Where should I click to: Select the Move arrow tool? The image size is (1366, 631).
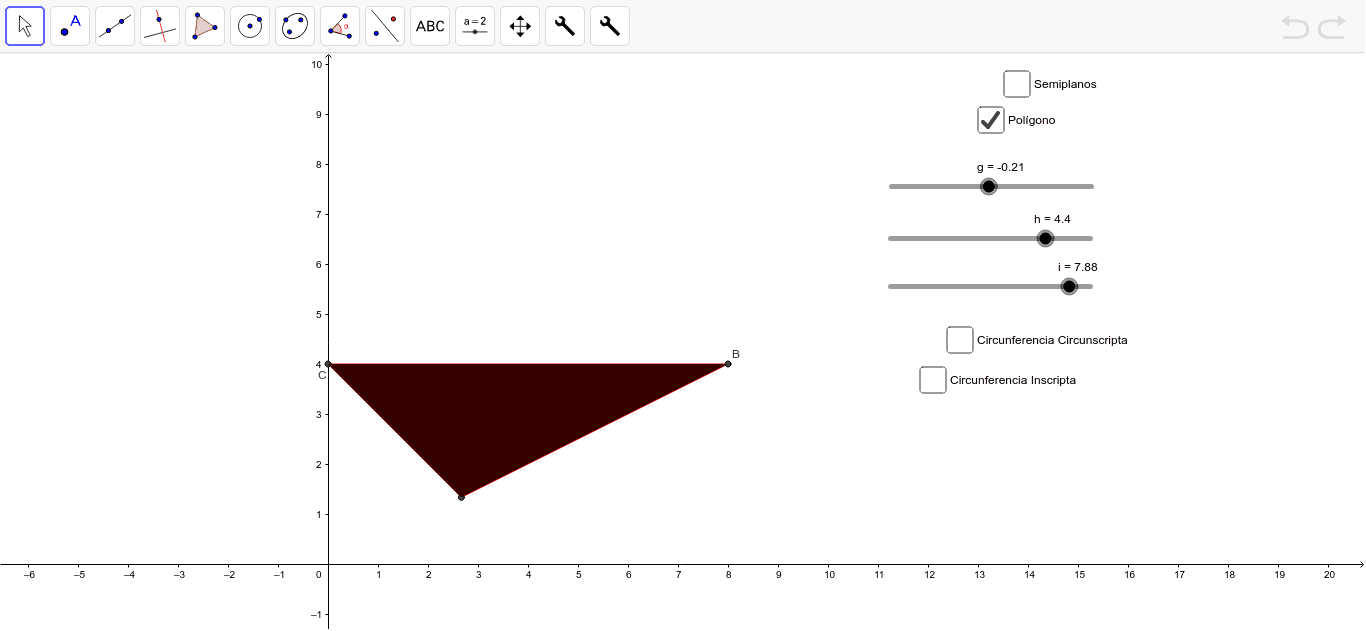25,26
